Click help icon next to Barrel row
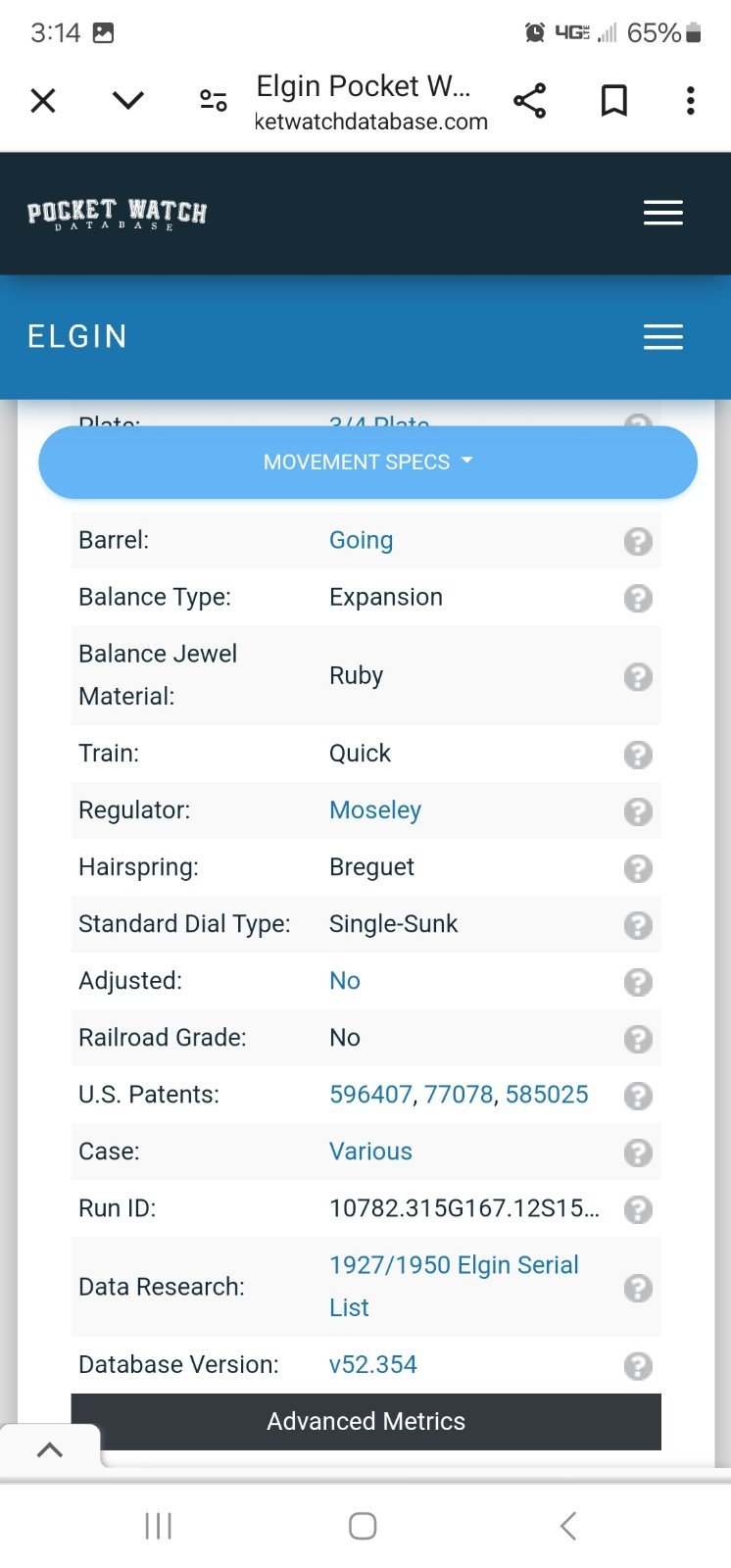 (x=638, y=541)
